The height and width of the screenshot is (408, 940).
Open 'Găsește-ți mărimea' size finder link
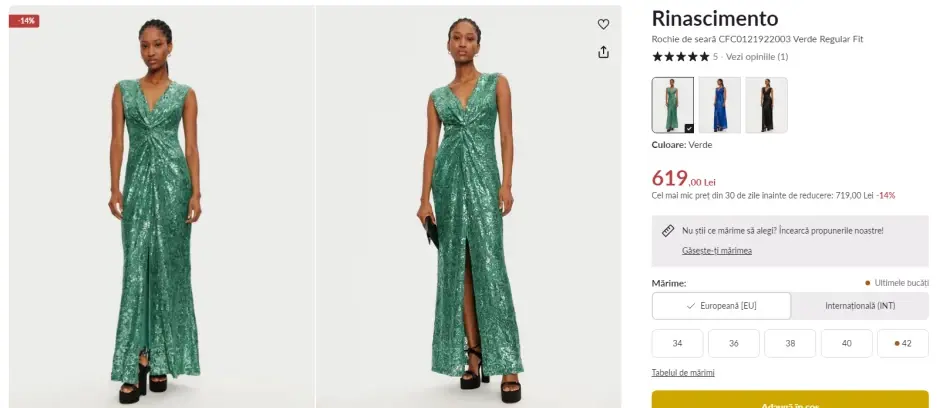click(716, 250)
